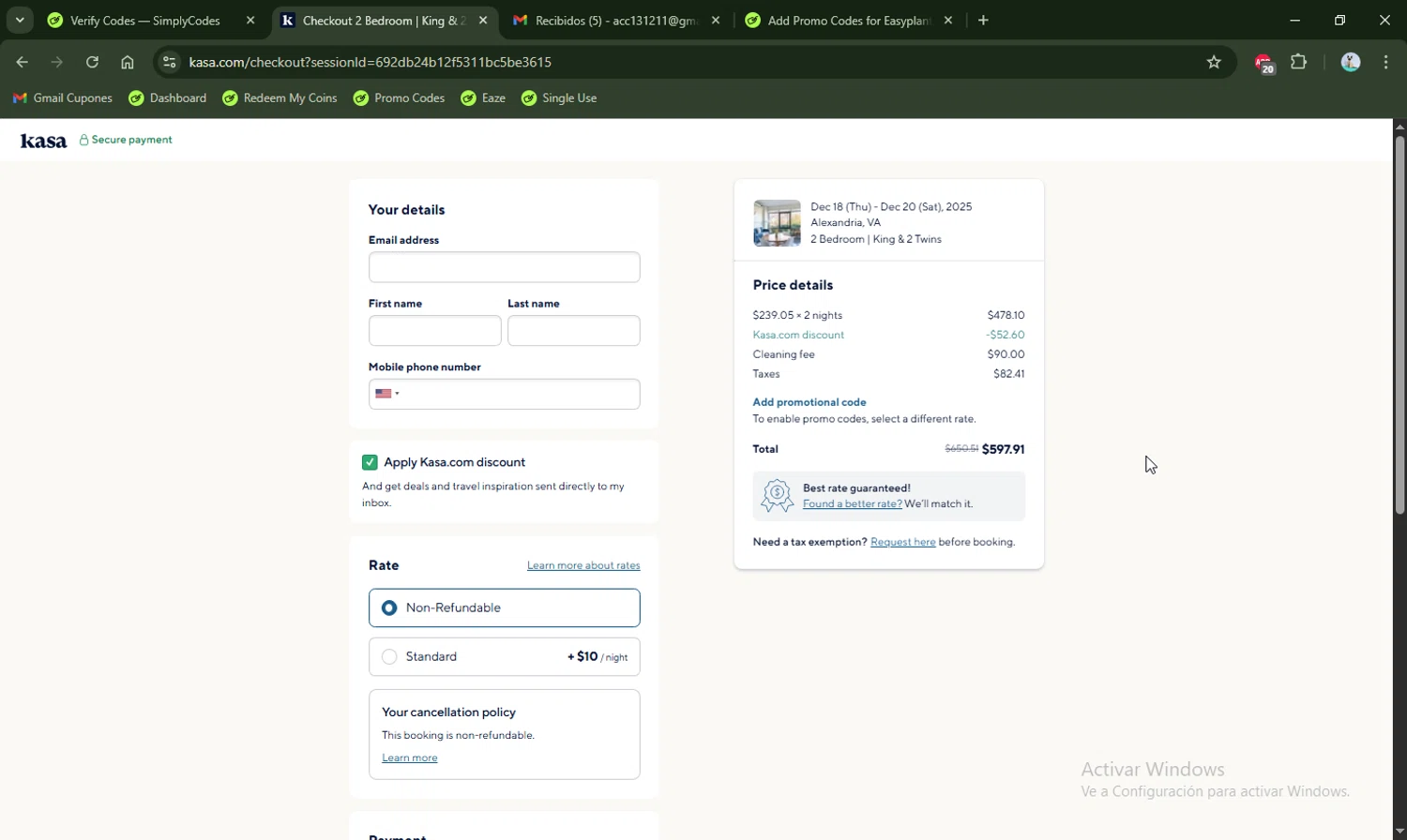Click the page vertical scrollbar

coord(1399,324)
